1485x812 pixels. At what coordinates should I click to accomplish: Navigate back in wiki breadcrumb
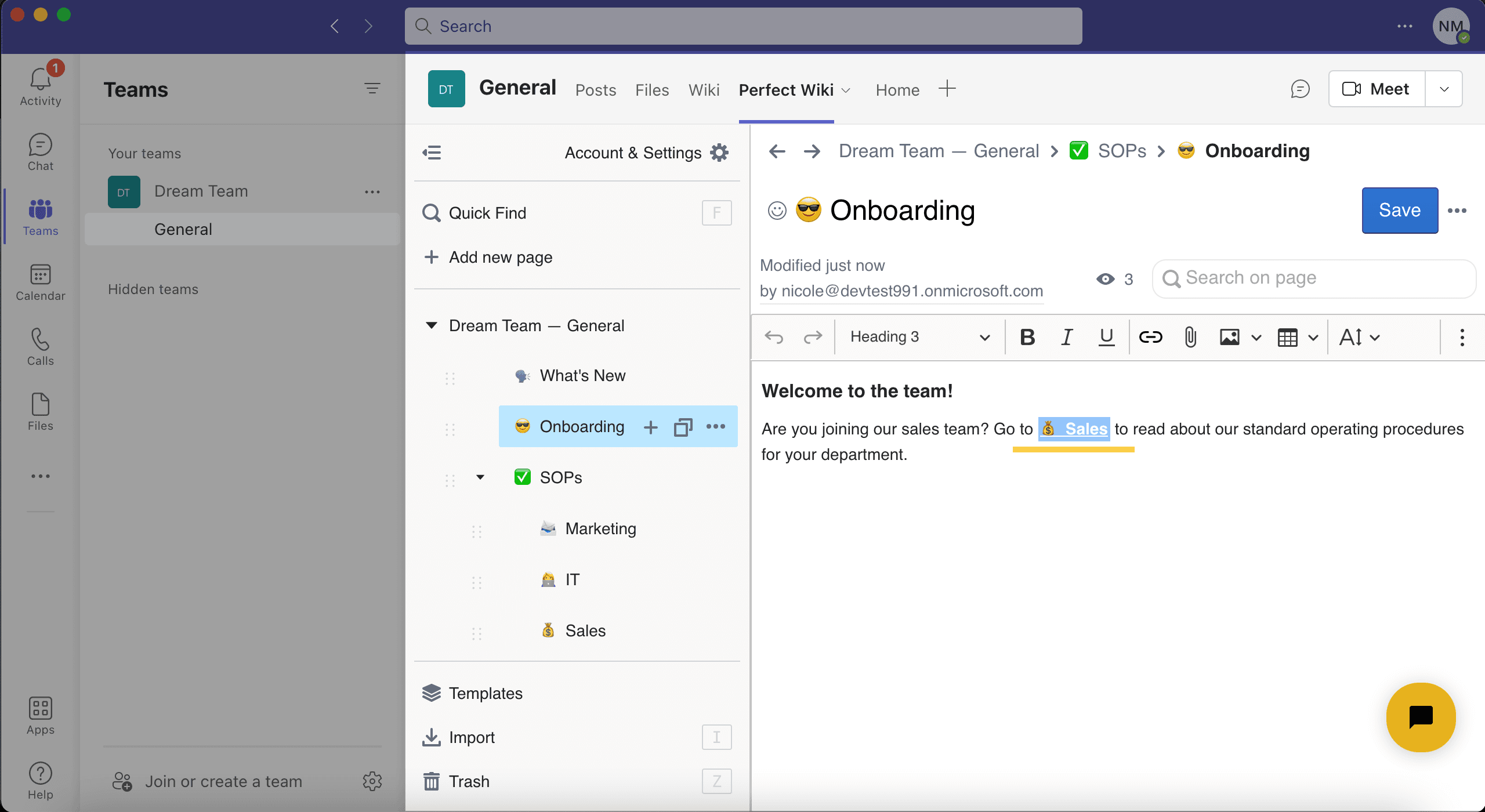point(777,151)
